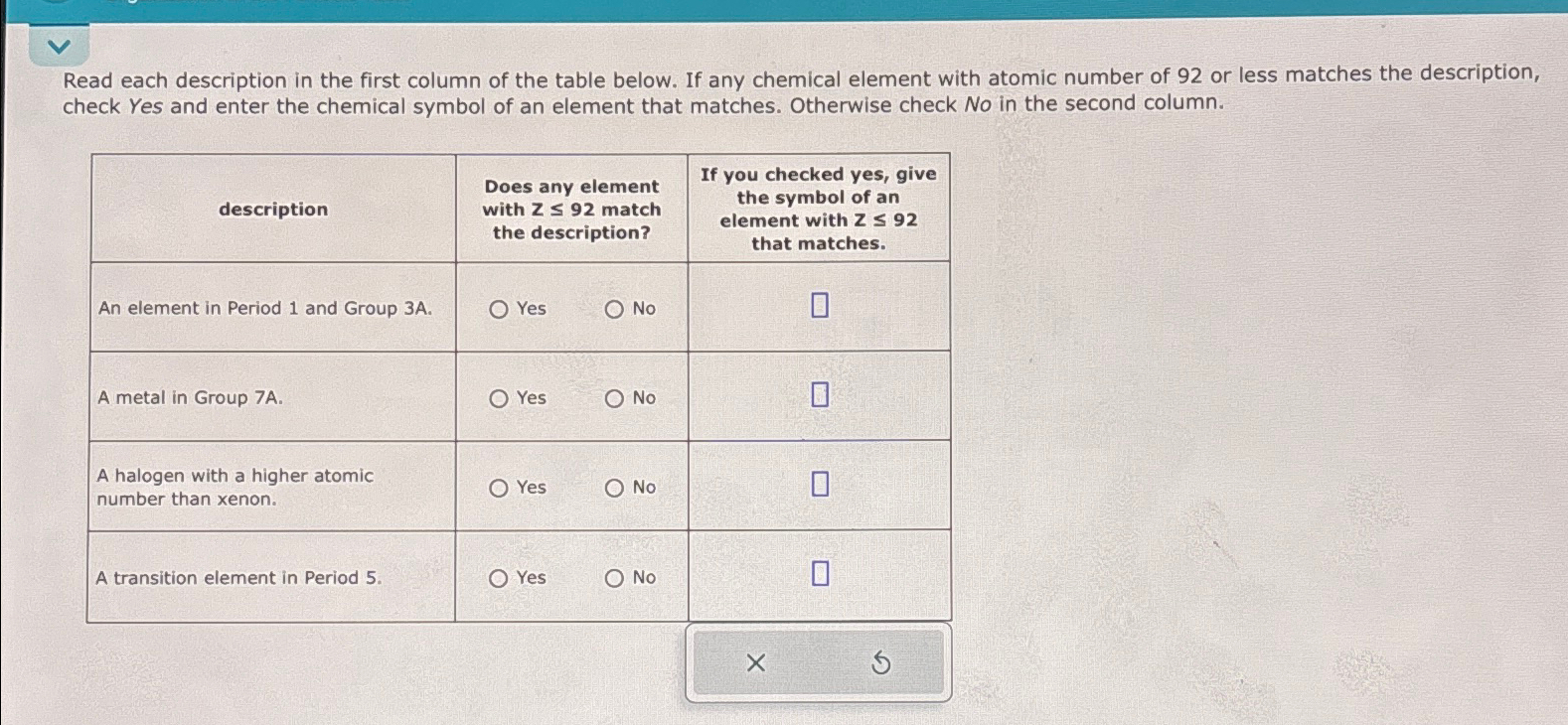Click the description column header

click(x=273, y=209)
